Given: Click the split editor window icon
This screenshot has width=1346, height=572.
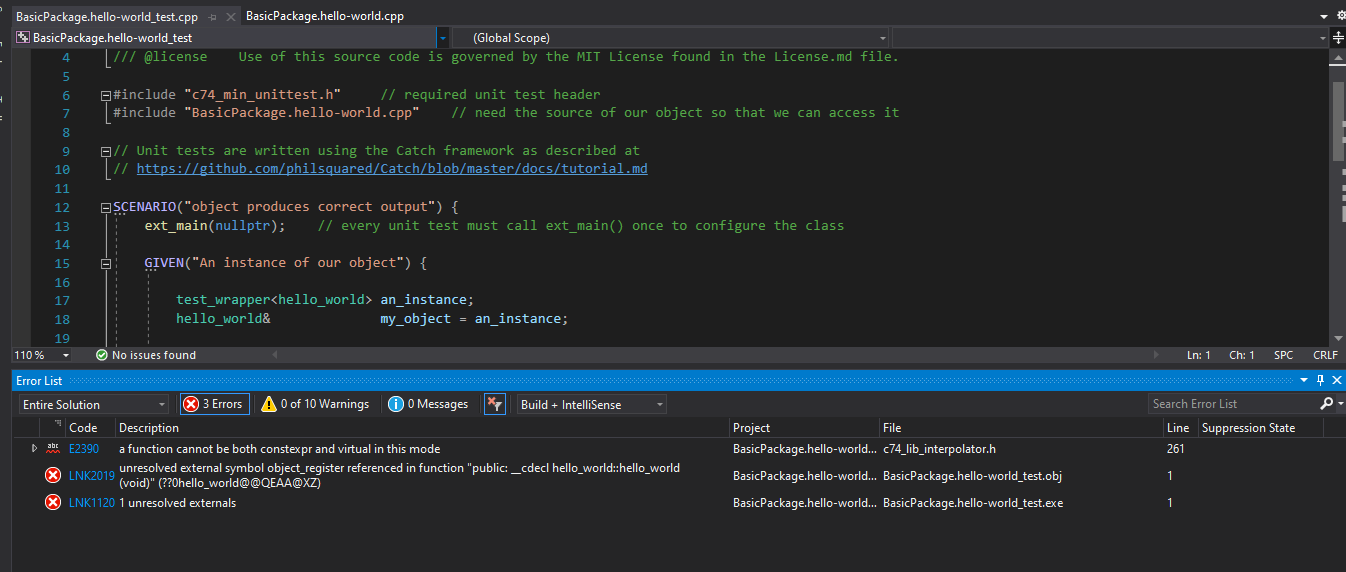Looking at the screenshot, I should tap(1338, 38).
